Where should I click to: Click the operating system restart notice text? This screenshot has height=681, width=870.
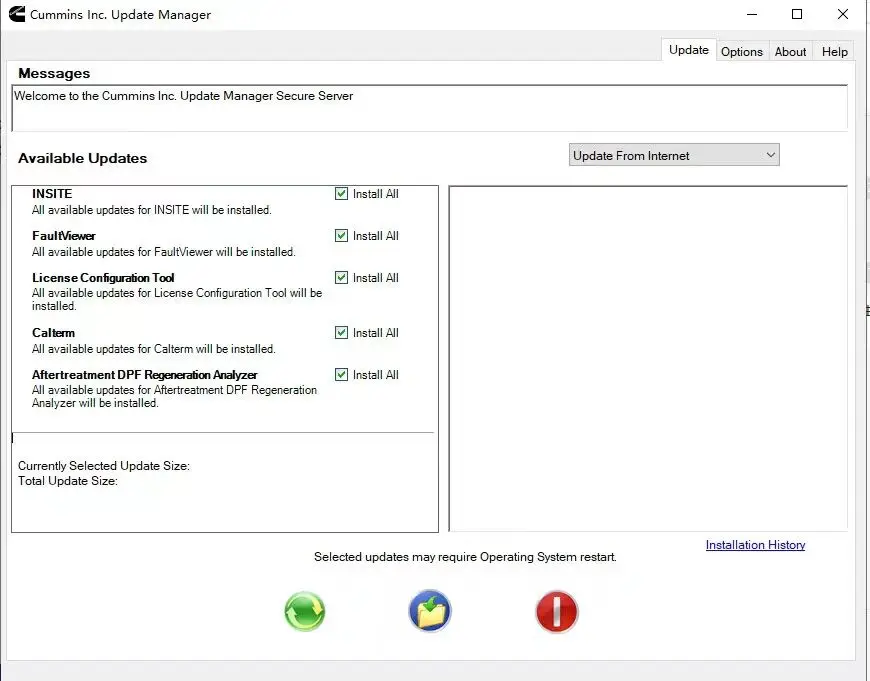(x=465, y=557)
